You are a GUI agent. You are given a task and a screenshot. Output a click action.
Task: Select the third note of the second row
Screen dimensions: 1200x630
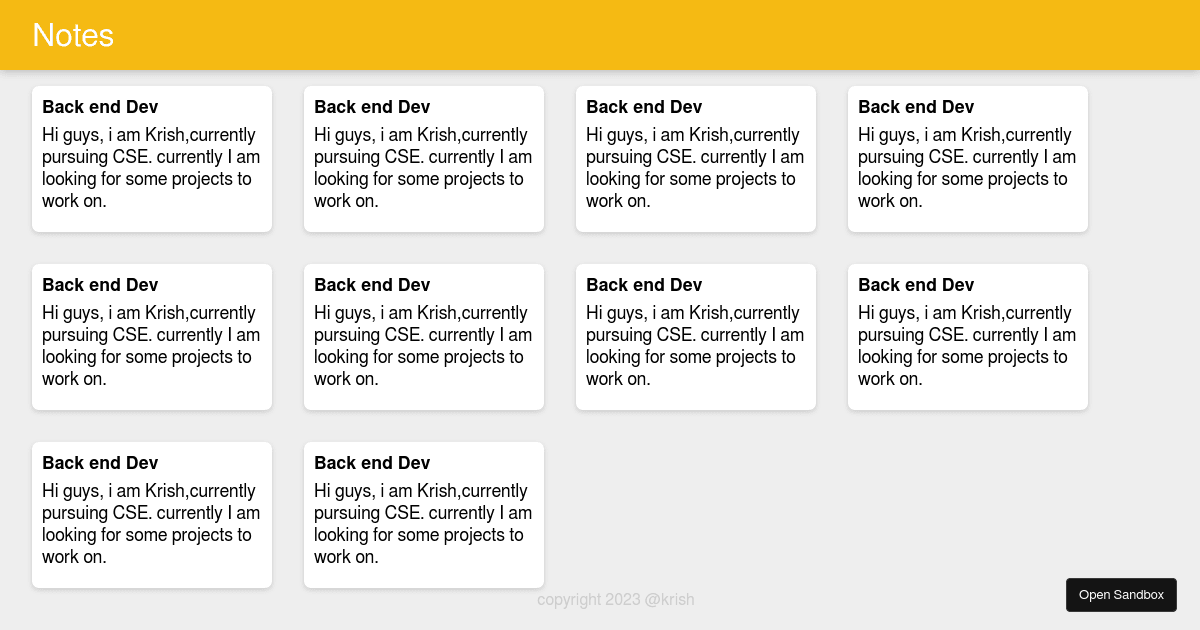point(696,336)
